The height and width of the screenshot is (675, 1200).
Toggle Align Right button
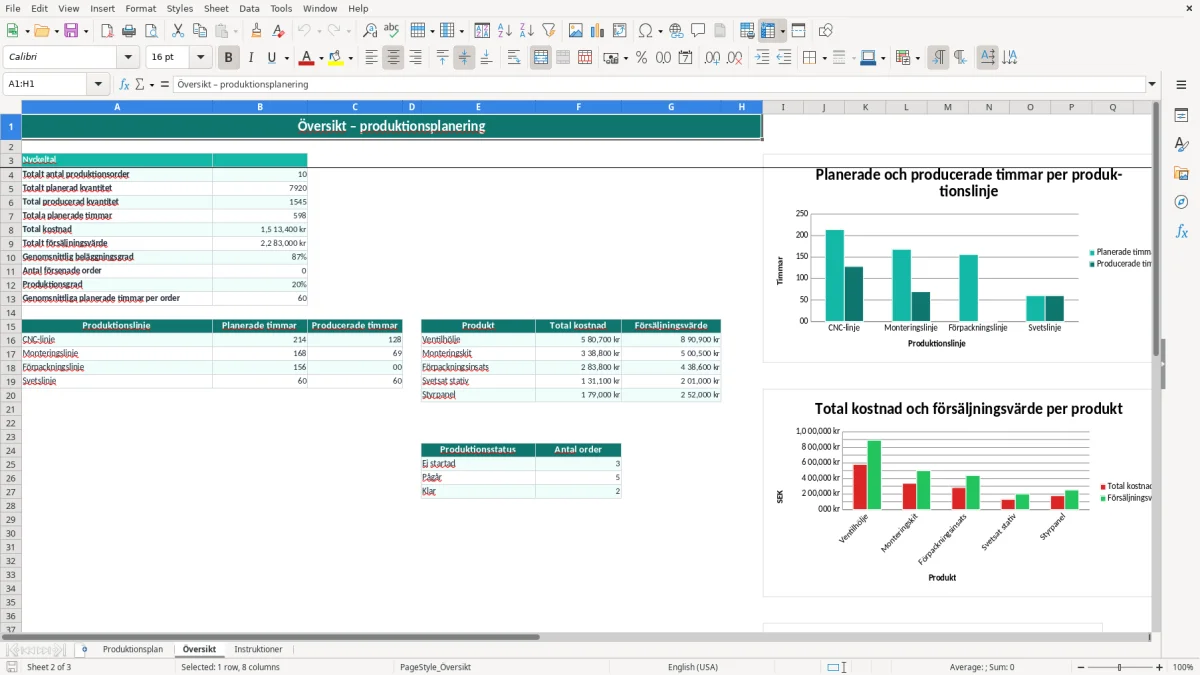415,58
